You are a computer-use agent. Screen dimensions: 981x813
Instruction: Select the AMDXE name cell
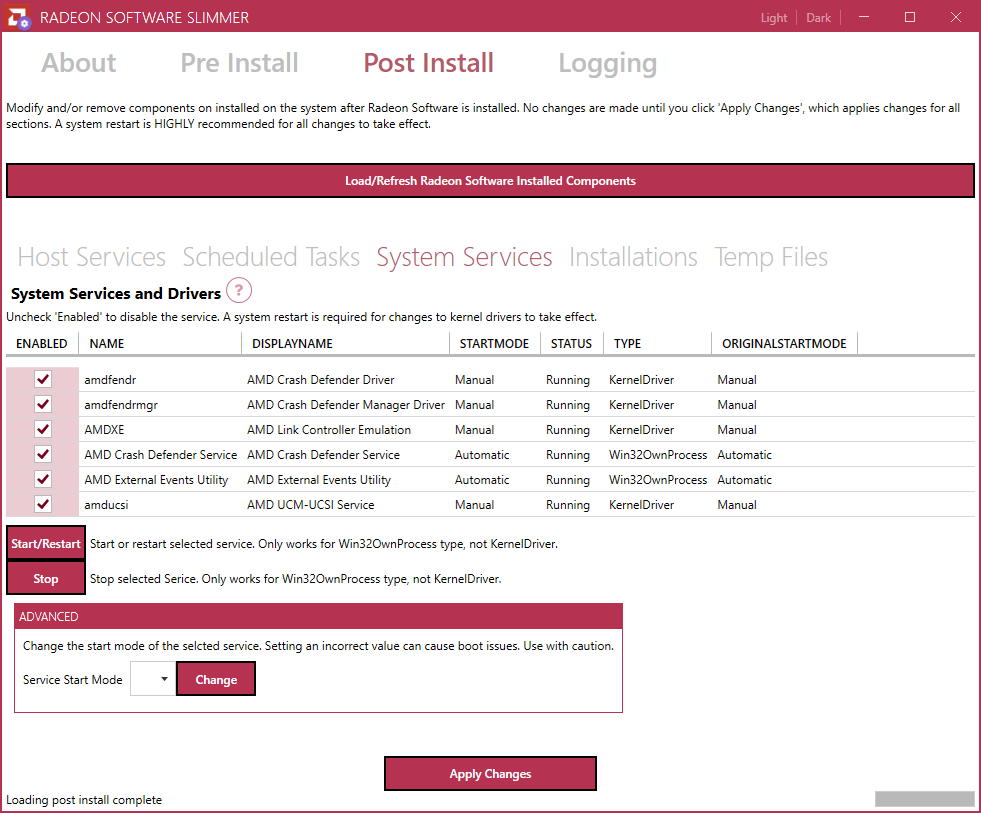tap(104, 430)
